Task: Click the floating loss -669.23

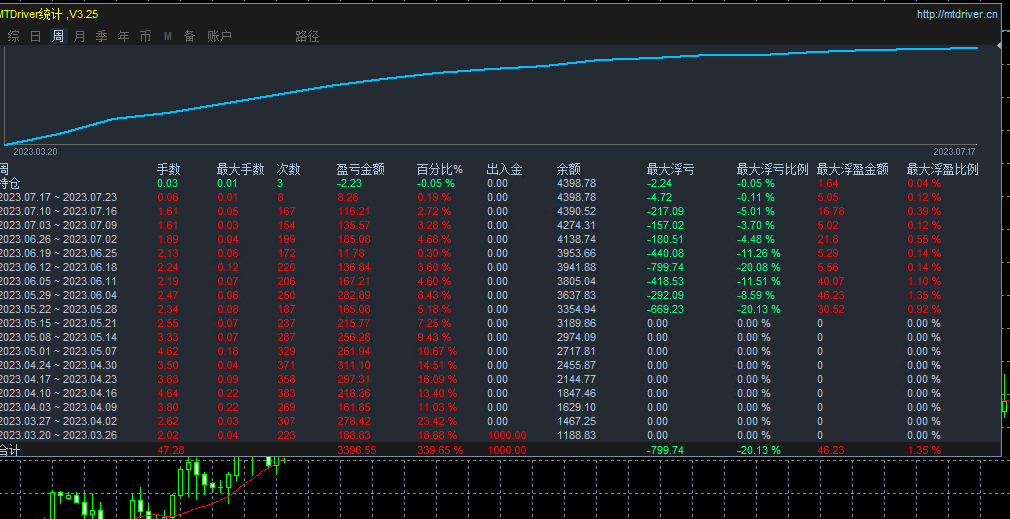Action: click(665, 309)
